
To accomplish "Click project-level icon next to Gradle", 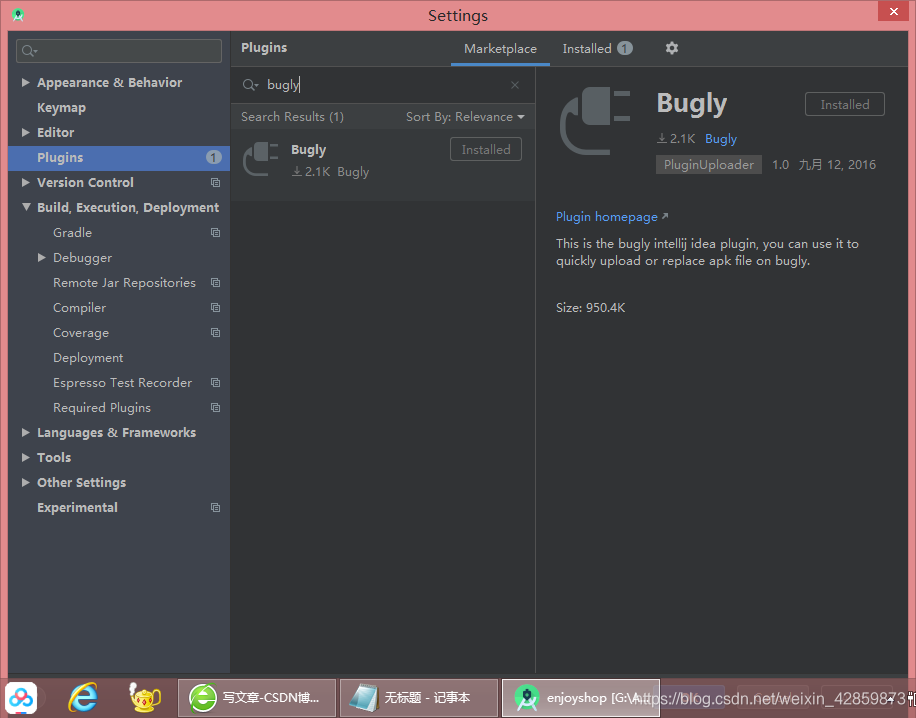I will tap(215, 233).
